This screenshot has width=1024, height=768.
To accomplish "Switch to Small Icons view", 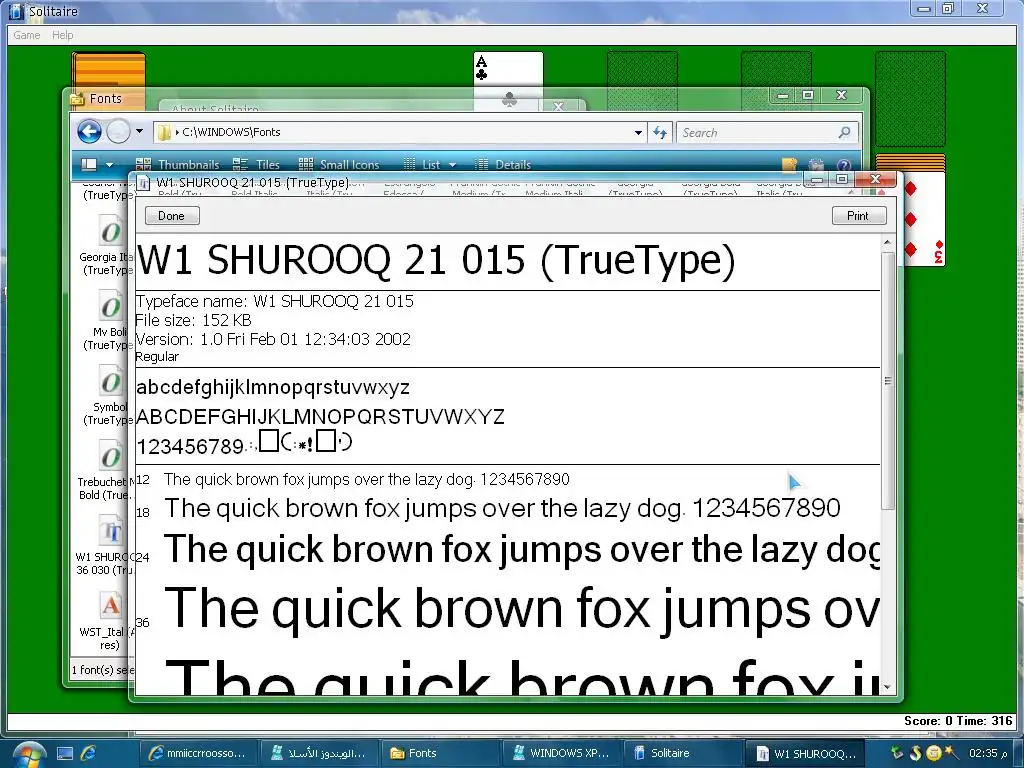I will [x=338, y=165].
